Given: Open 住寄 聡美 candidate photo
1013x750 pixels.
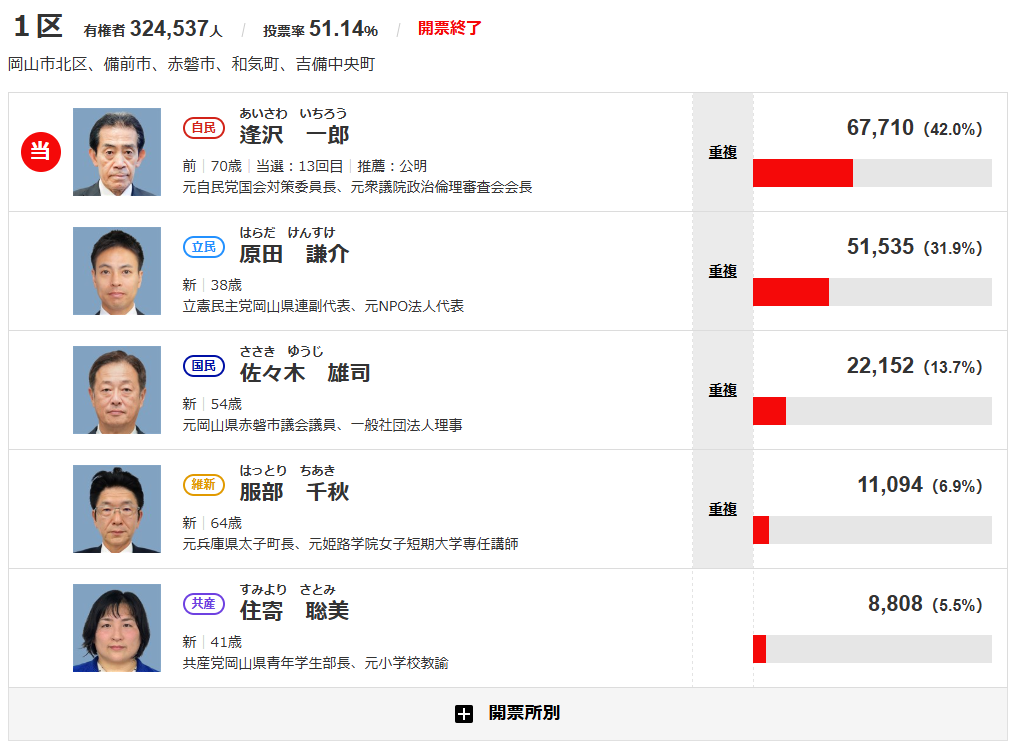Looking at the screenshot, I should point(116,628).
